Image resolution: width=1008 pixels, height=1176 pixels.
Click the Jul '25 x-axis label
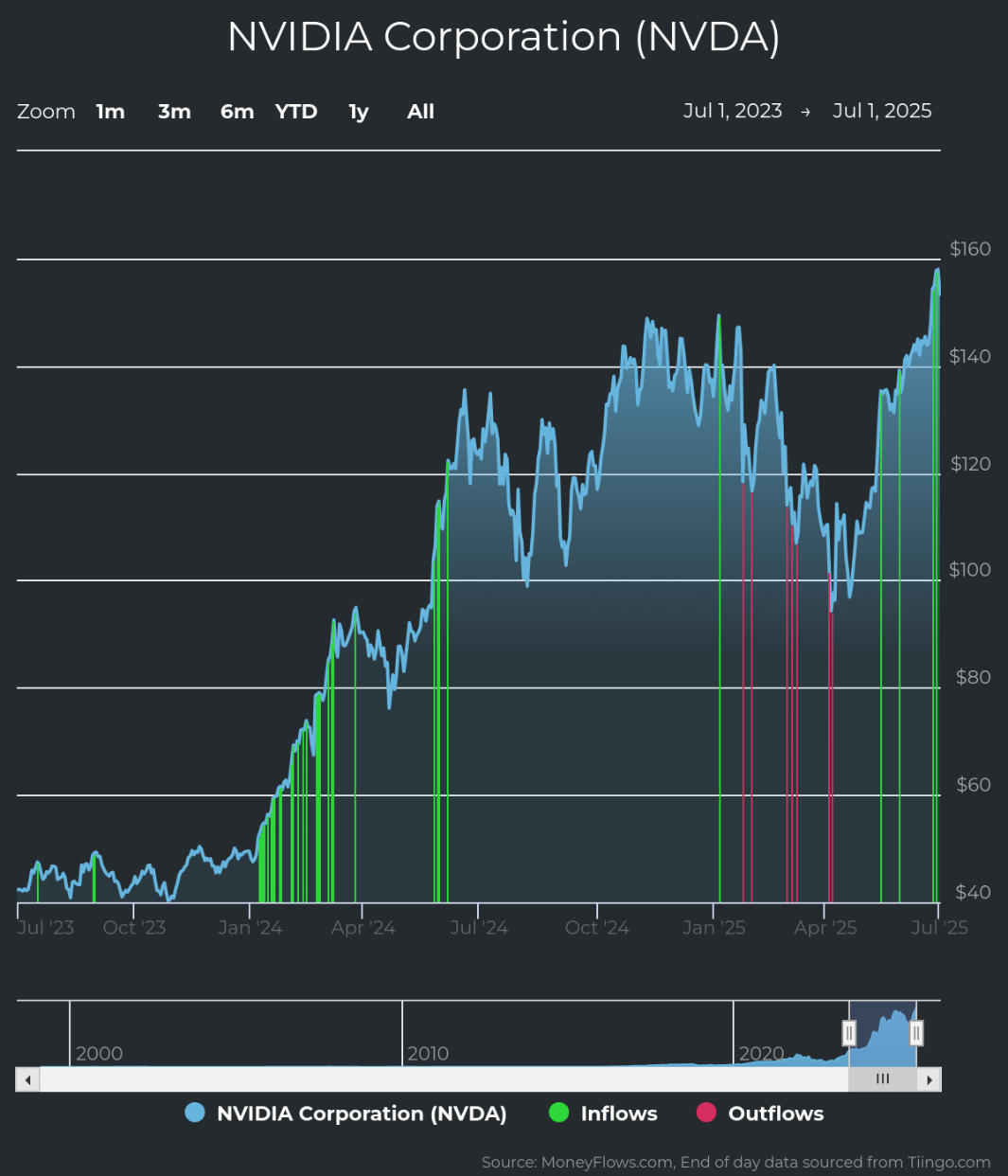940,928
